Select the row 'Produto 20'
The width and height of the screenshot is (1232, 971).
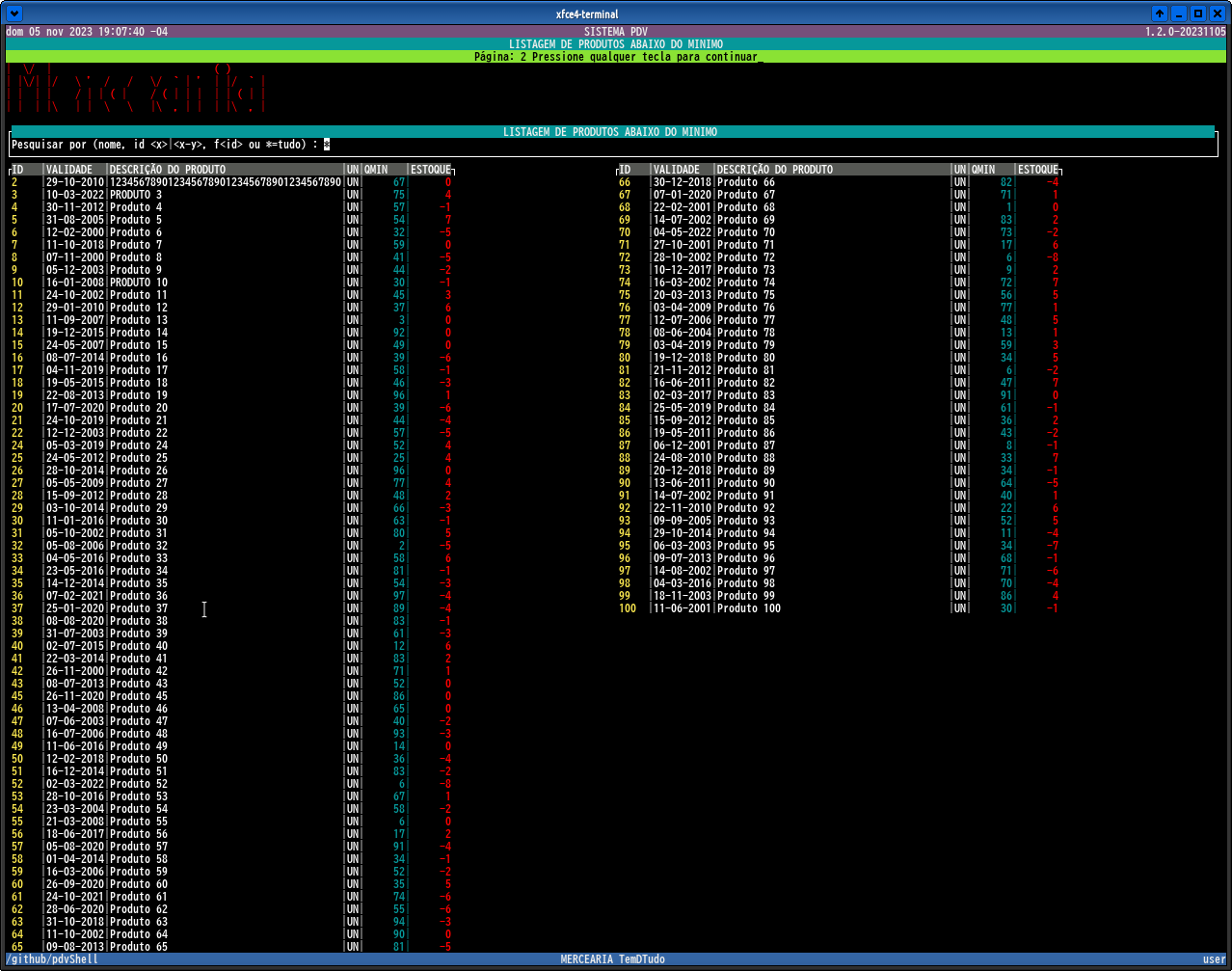(x=231, y=408)
